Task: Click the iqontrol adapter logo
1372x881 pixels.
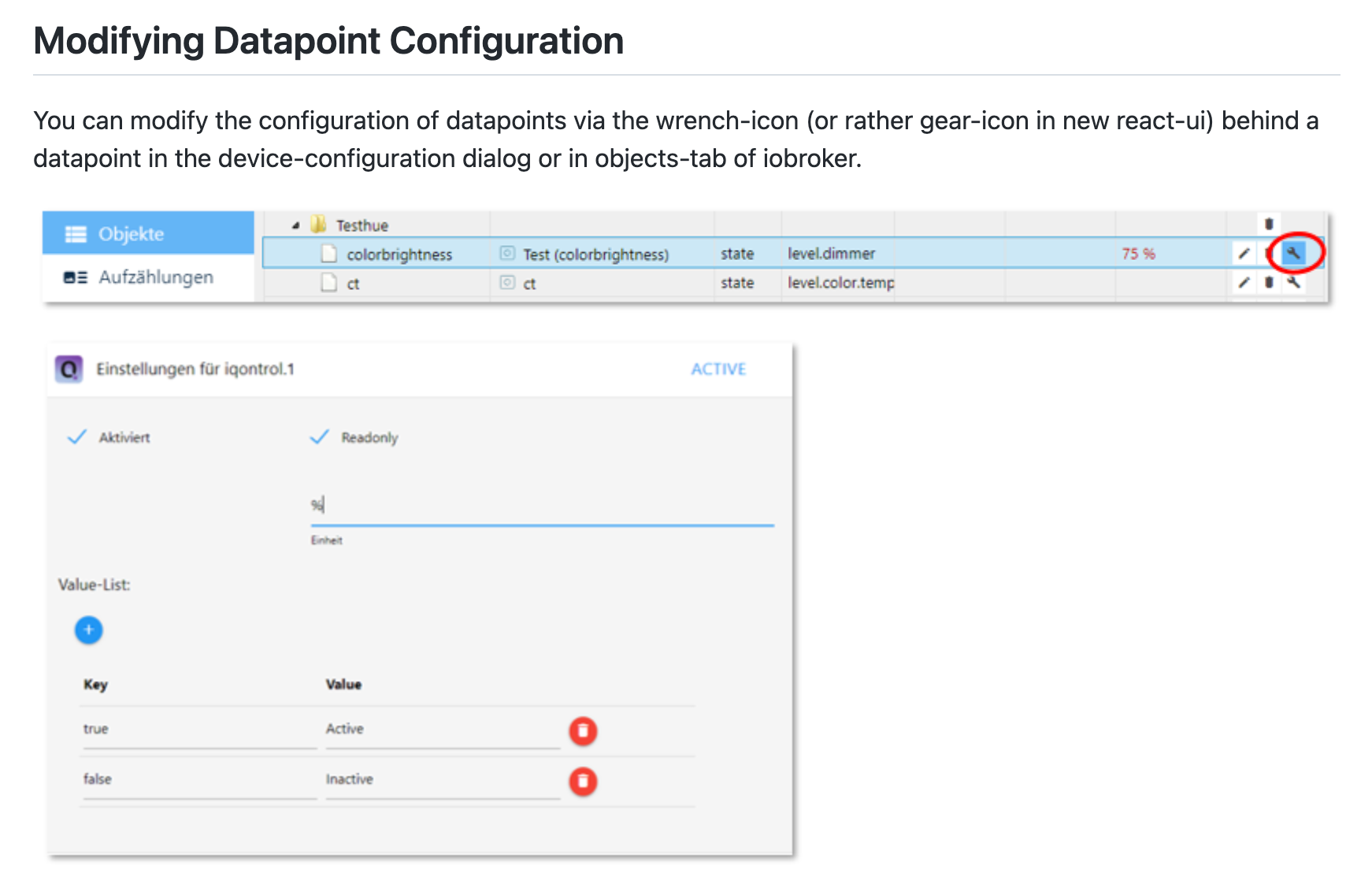Action: (x=69, y=369)
